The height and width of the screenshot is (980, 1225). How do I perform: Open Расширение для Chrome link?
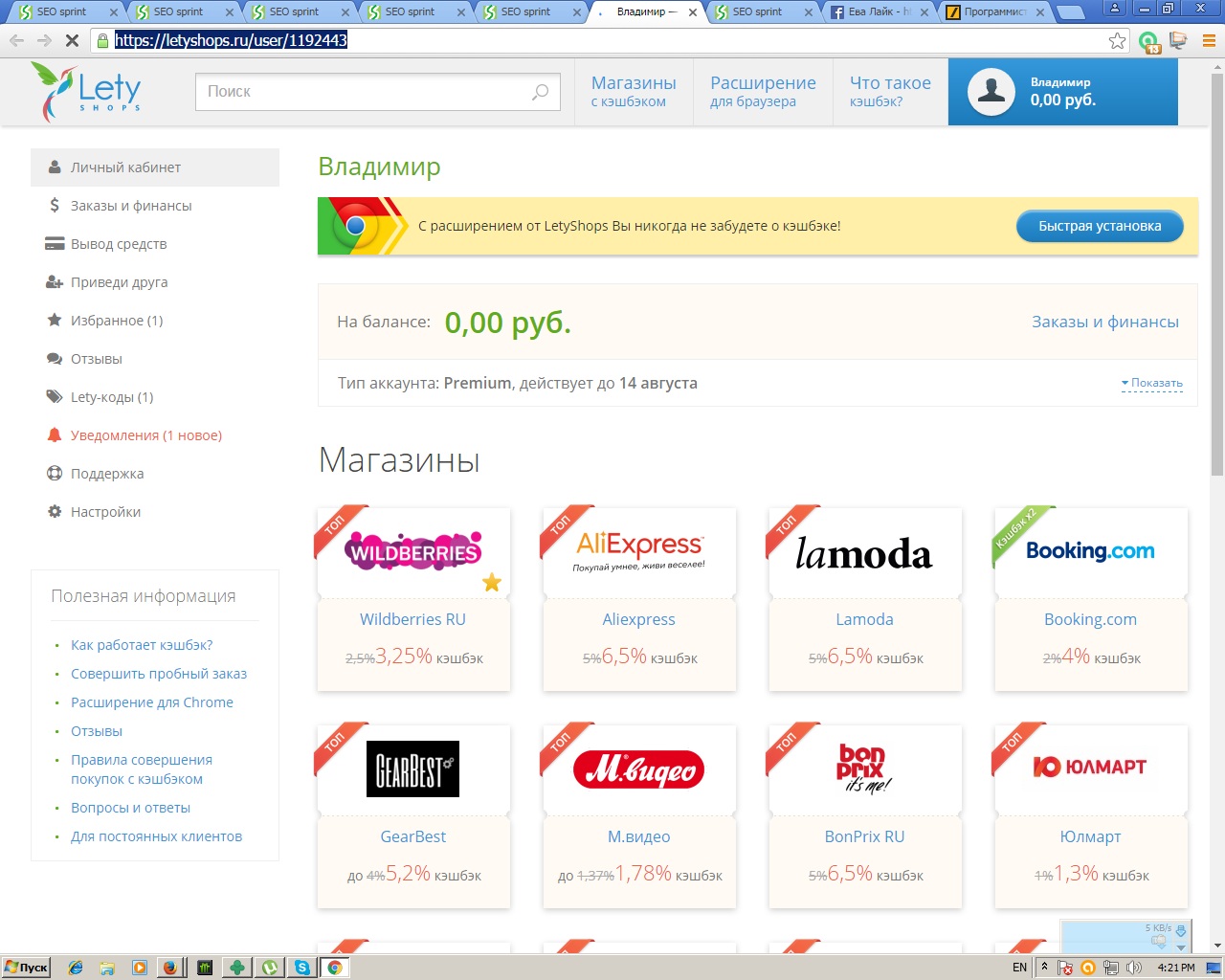[152, 702]
